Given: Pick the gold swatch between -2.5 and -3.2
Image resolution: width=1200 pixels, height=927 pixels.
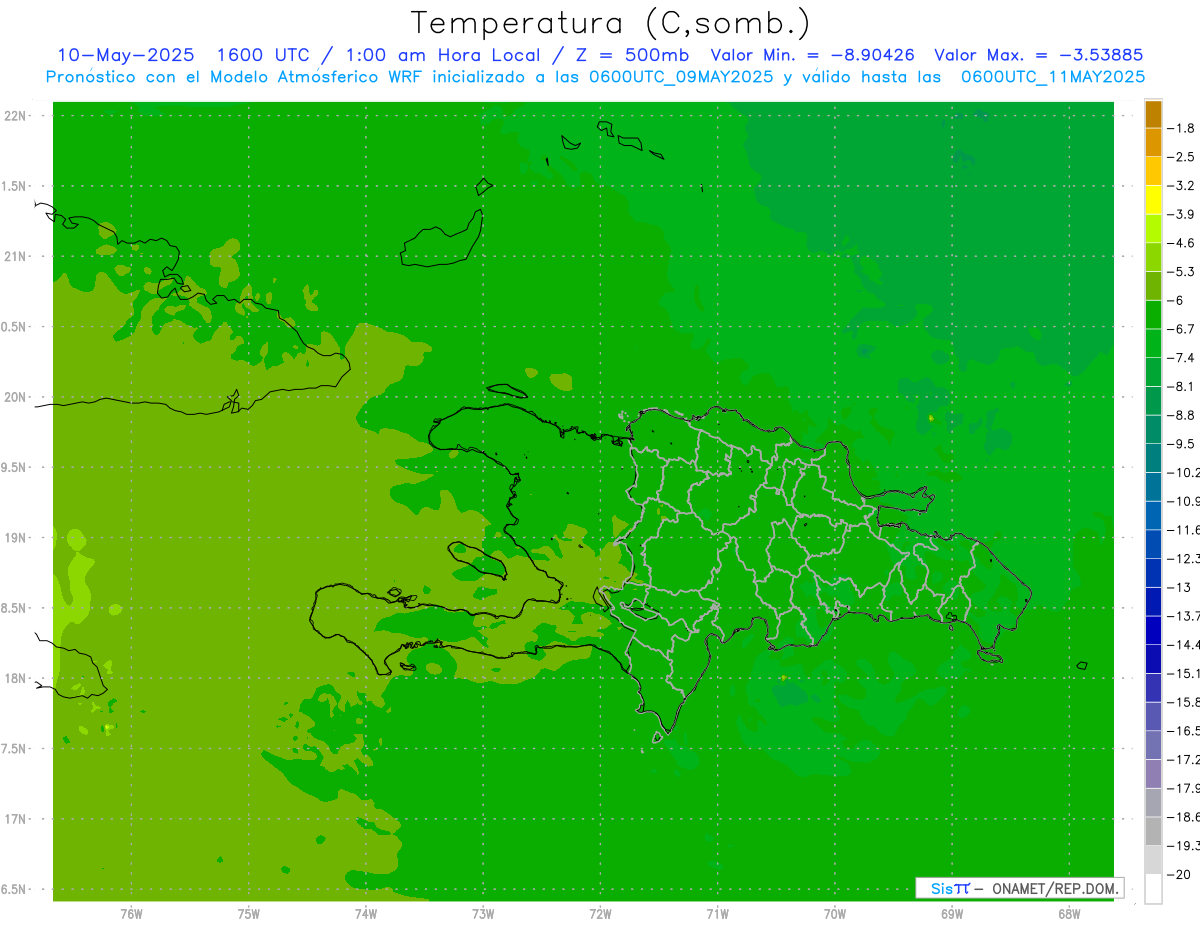Looking at the screenshot, I should (1153, 171).
